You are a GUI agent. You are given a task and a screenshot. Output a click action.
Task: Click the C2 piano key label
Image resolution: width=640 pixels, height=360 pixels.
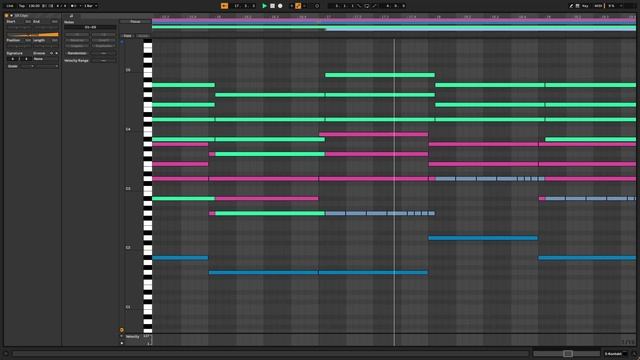[x=128, y=248]
